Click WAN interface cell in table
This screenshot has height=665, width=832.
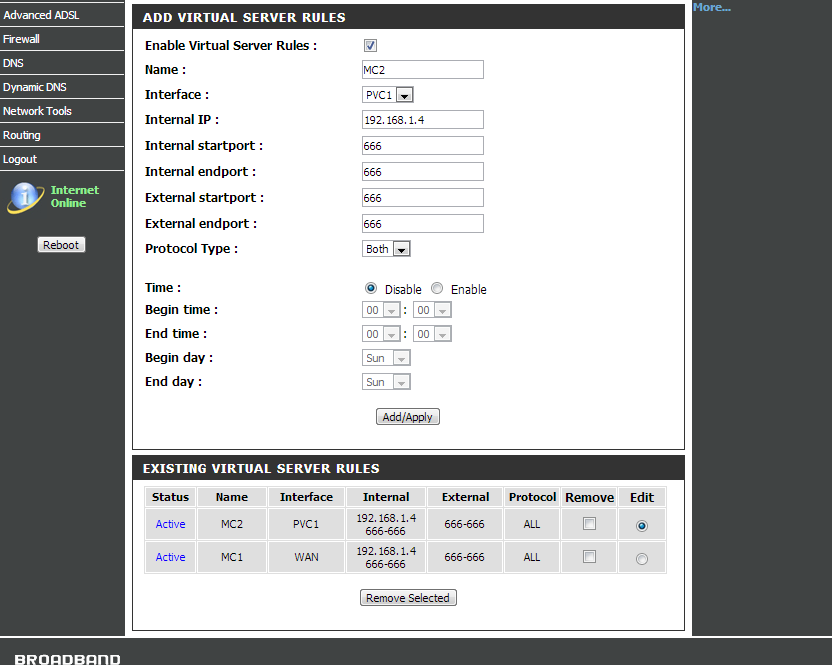point(306,557)
